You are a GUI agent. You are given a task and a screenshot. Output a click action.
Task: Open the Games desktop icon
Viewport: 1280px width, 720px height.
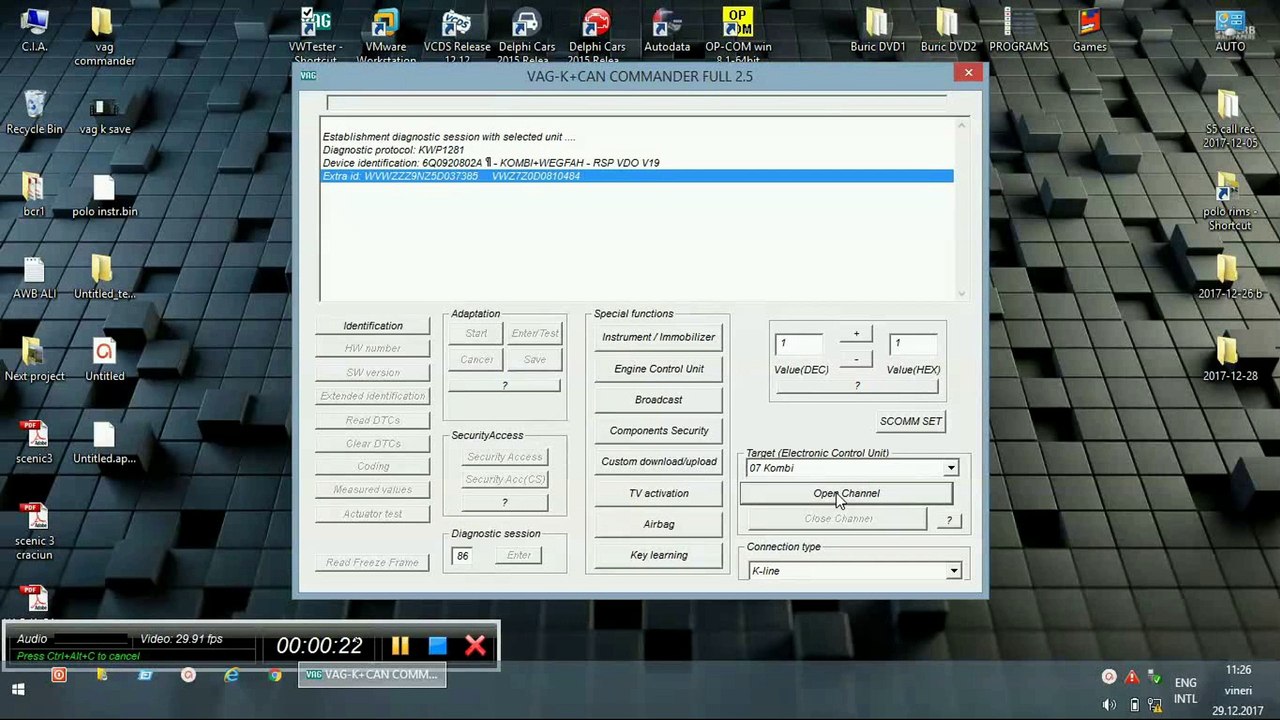pyautogui.click(x=1089, y=31)
